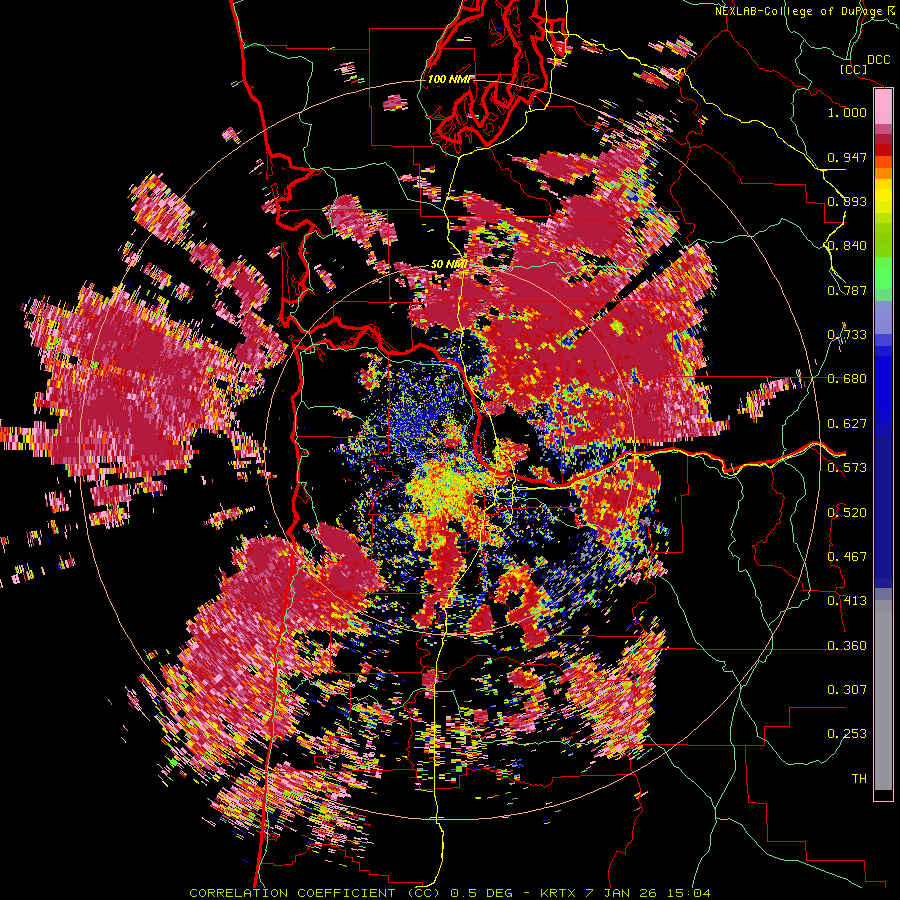Click the 0.893 scale value
Image resolution: width=900 pixels, height=900 pixels.
click(847, 201)
